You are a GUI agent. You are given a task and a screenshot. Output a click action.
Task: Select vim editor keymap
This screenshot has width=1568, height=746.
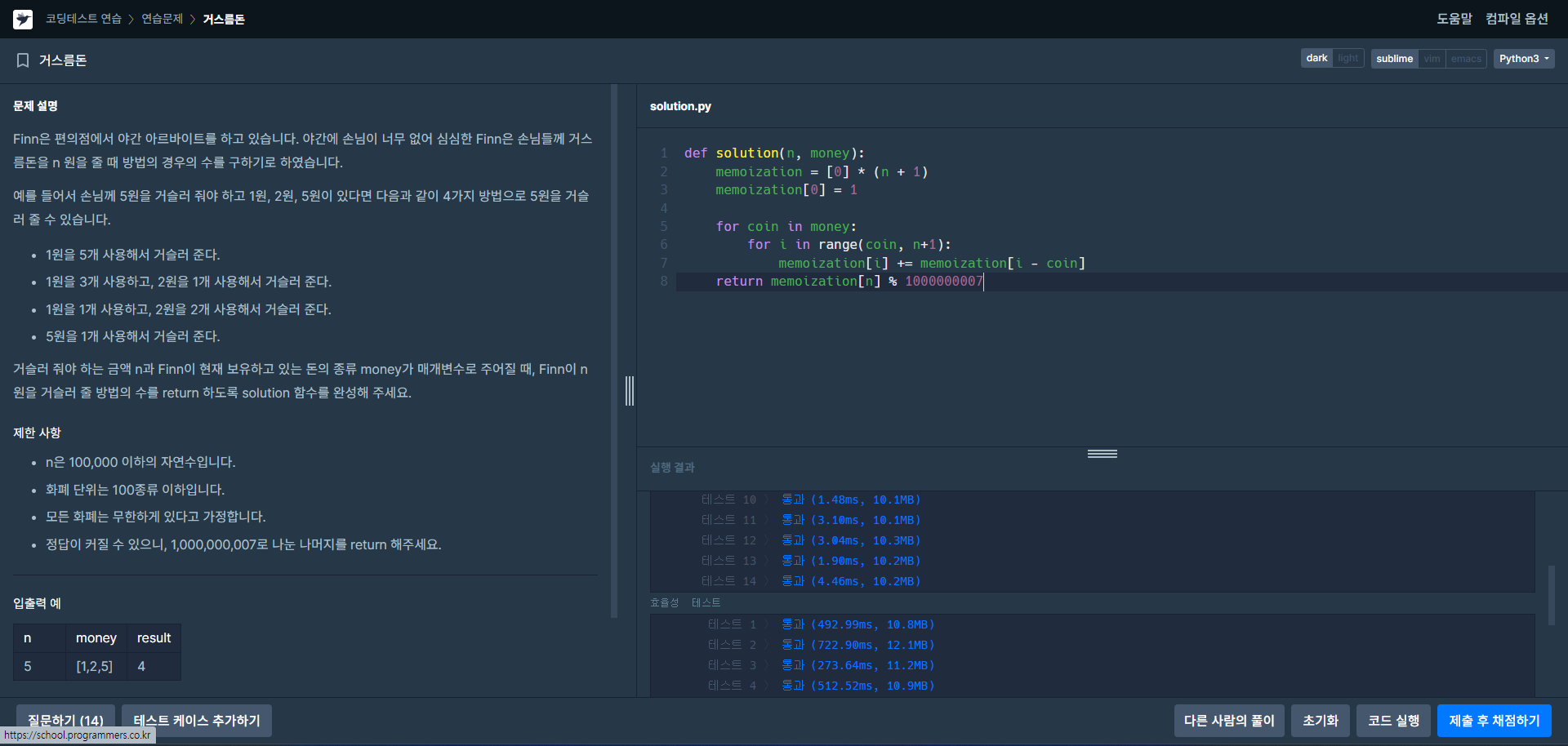point(1432,59)
